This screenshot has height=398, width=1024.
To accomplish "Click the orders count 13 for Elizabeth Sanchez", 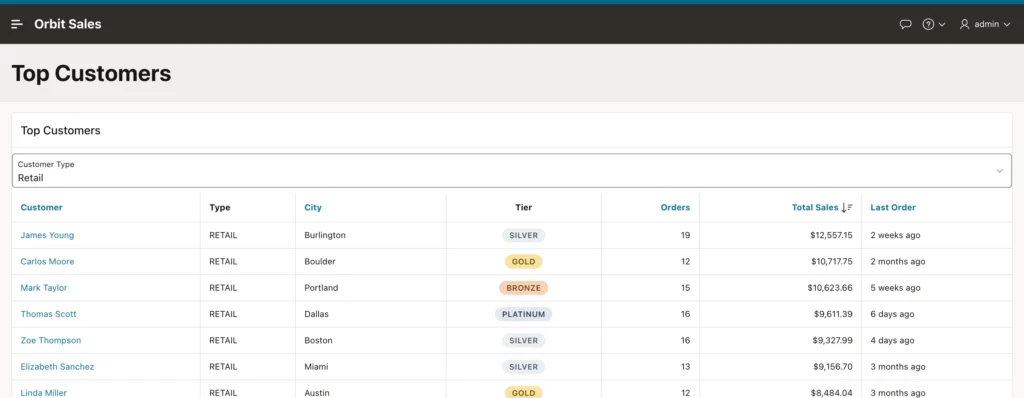I will [x=685, y=367].
